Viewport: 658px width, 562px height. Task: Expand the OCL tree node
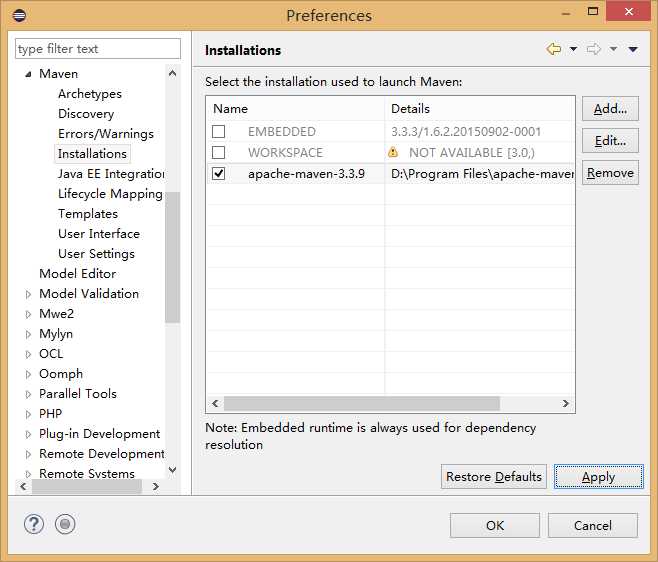click(28, 355)
